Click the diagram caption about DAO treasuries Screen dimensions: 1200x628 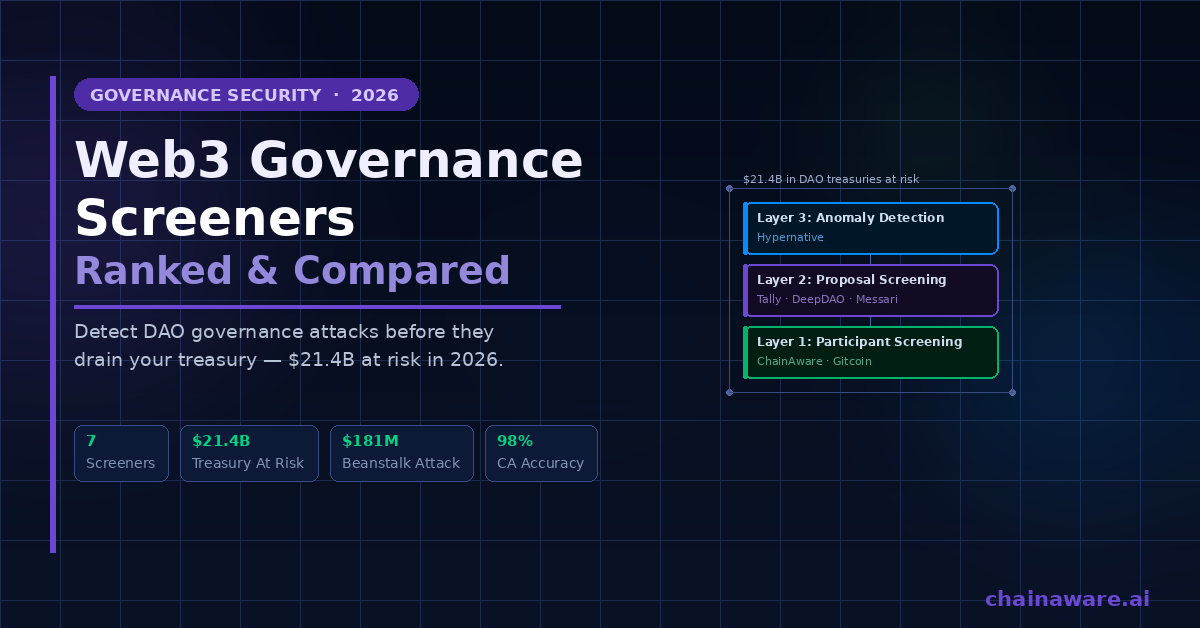[830, 179]
